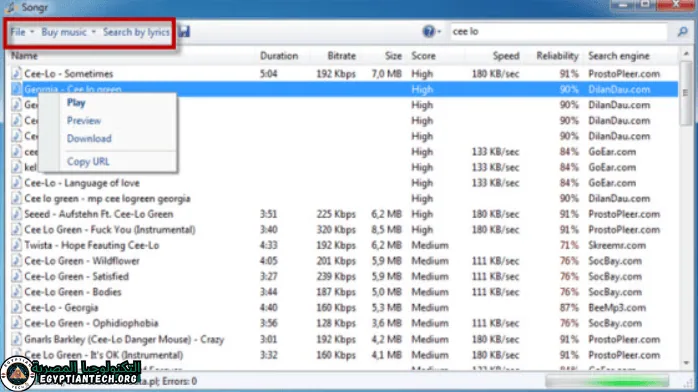This screenshot has height=392, width=698.
Task: Click the BeeMp3.com search engine cell
Action: [x=617, y=307]
